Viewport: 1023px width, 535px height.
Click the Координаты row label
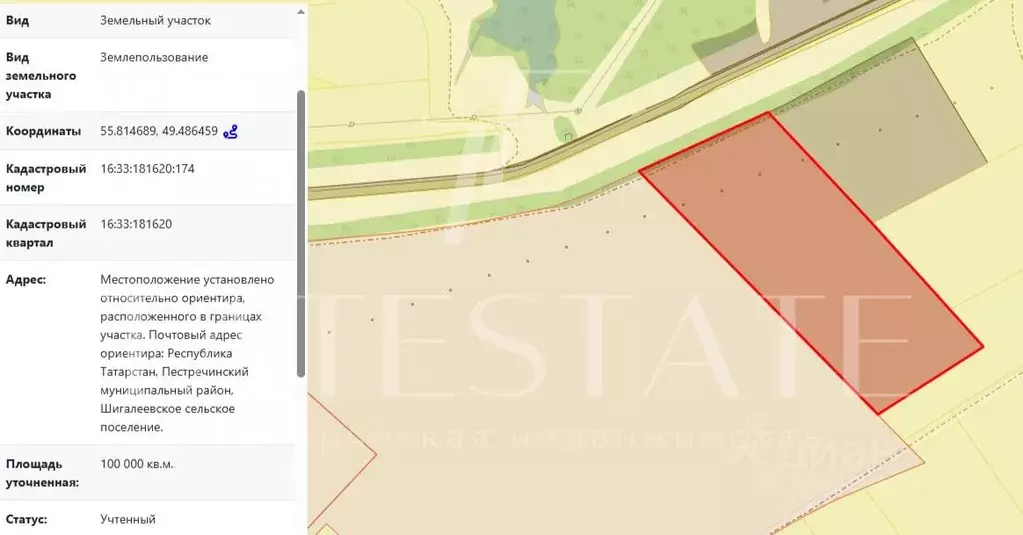click(x=43, y=131)
